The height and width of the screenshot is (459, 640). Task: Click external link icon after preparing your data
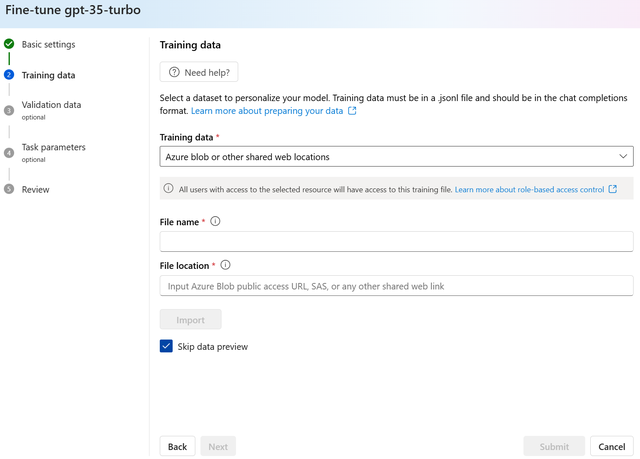[x=352, y=111]
